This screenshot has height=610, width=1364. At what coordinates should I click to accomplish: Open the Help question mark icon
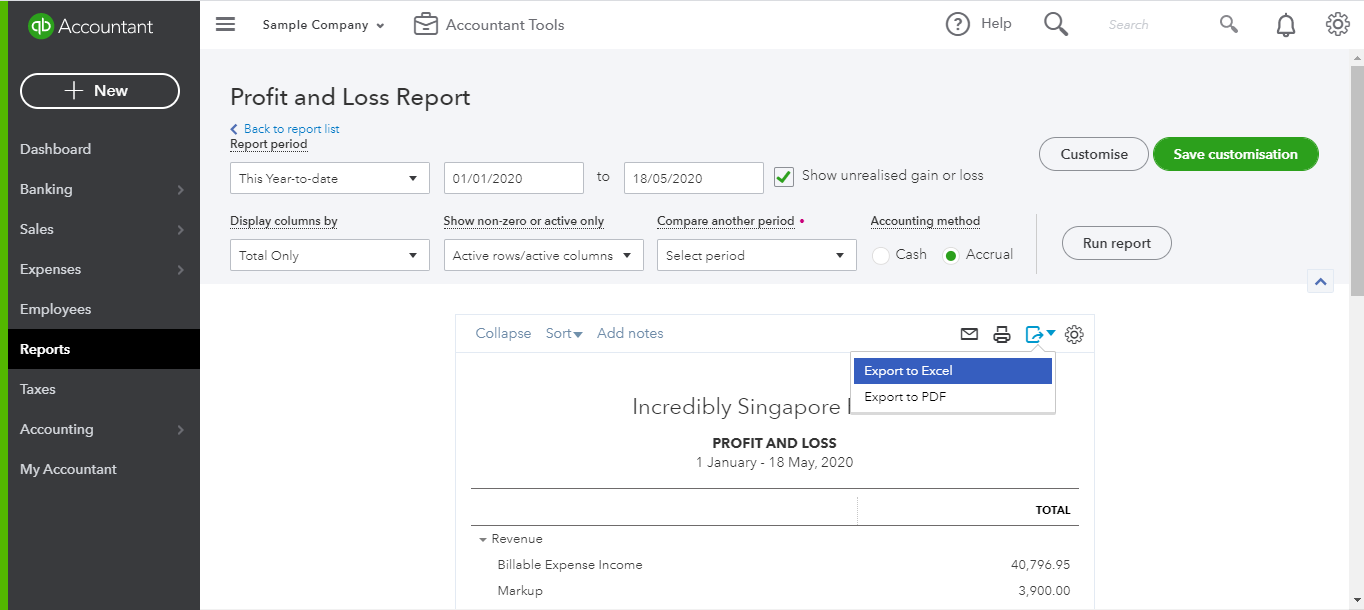[x=958, y=25]
